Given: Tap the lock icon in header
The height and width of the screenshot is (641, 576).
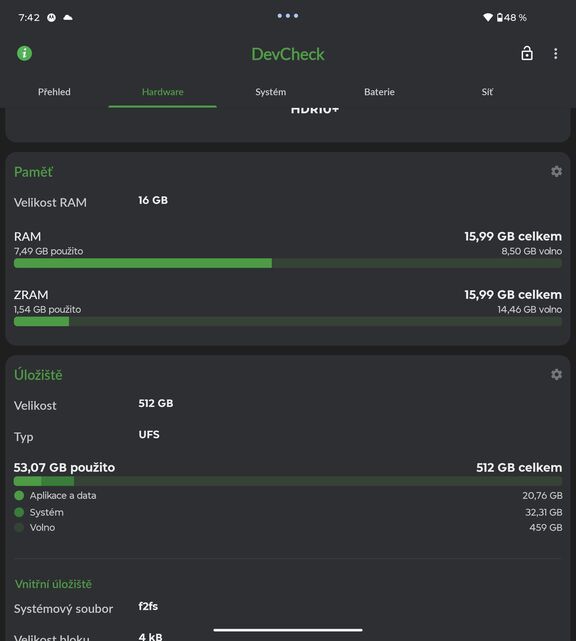Looking at the screenshot, I should click(527, 53).
